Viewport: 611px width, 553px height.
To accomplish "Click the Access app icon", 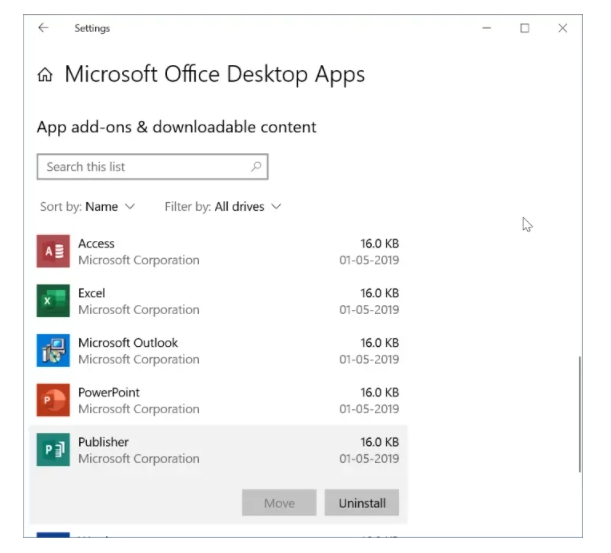I will (53, 251).
